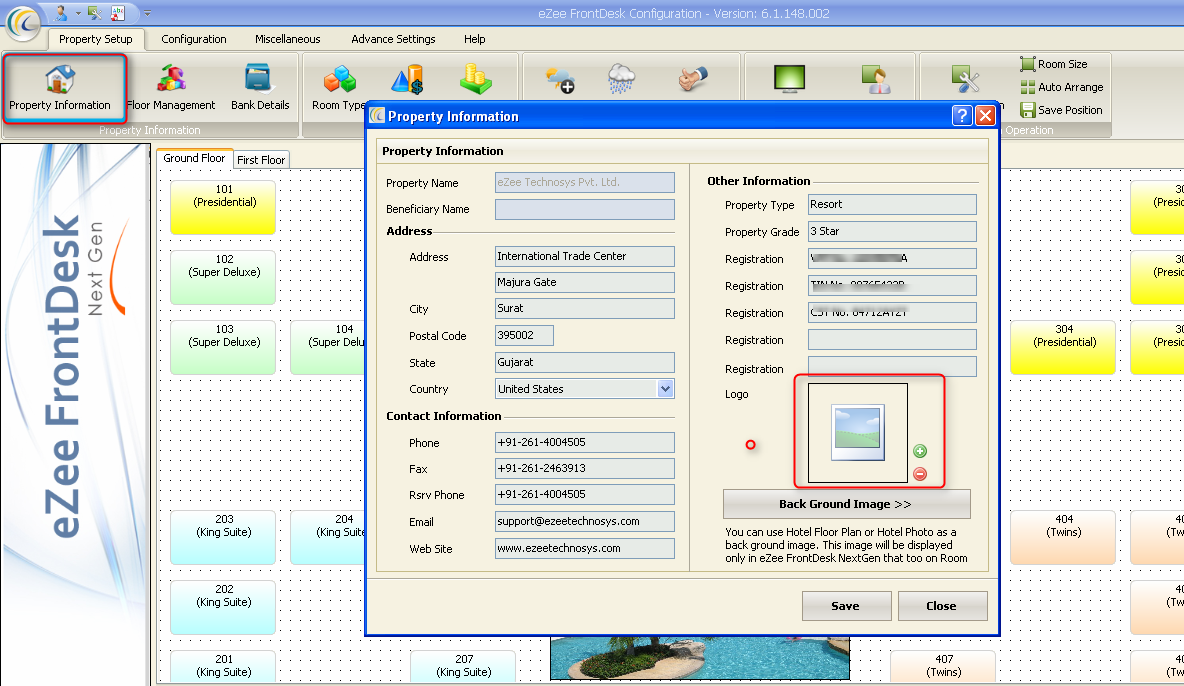Click Auto Arrange in the ribbon
The height and width of the screenshot is (686, 1184).
[1062, 87]
